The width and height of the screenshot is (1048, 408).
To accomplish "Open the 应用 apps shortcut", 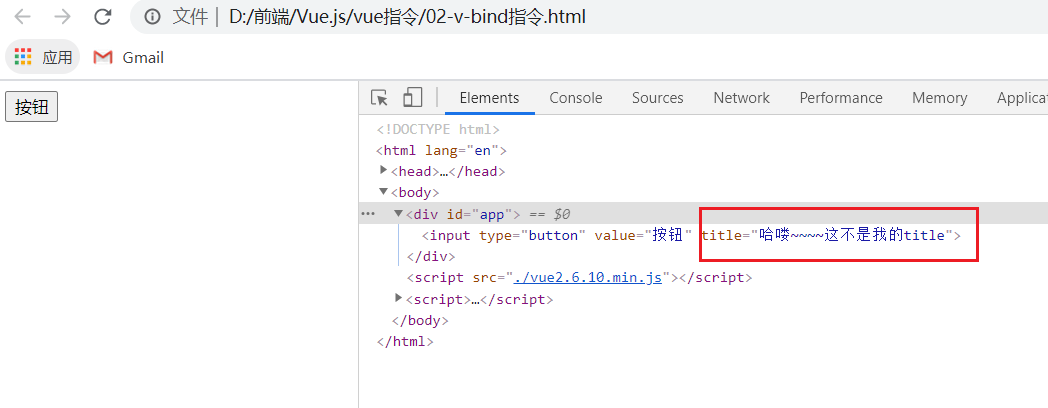I will point(43,58).
